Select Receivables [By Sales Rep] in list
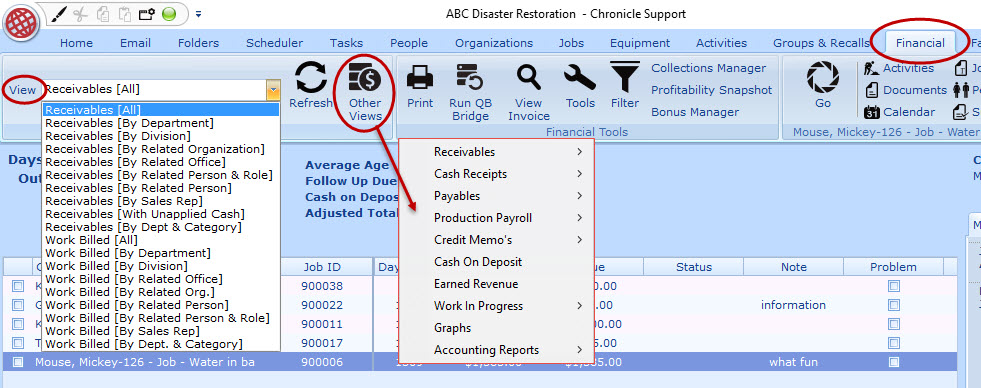Screen dimensions: 981x388 (161, 201)
